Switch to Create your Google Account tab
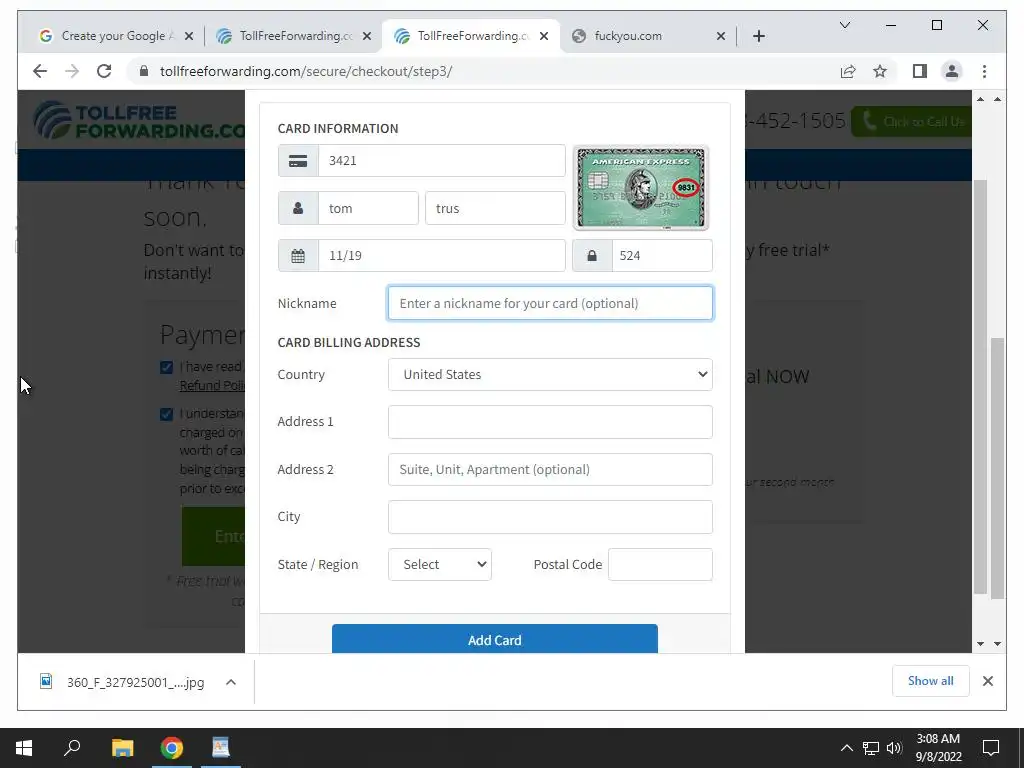 116,36
